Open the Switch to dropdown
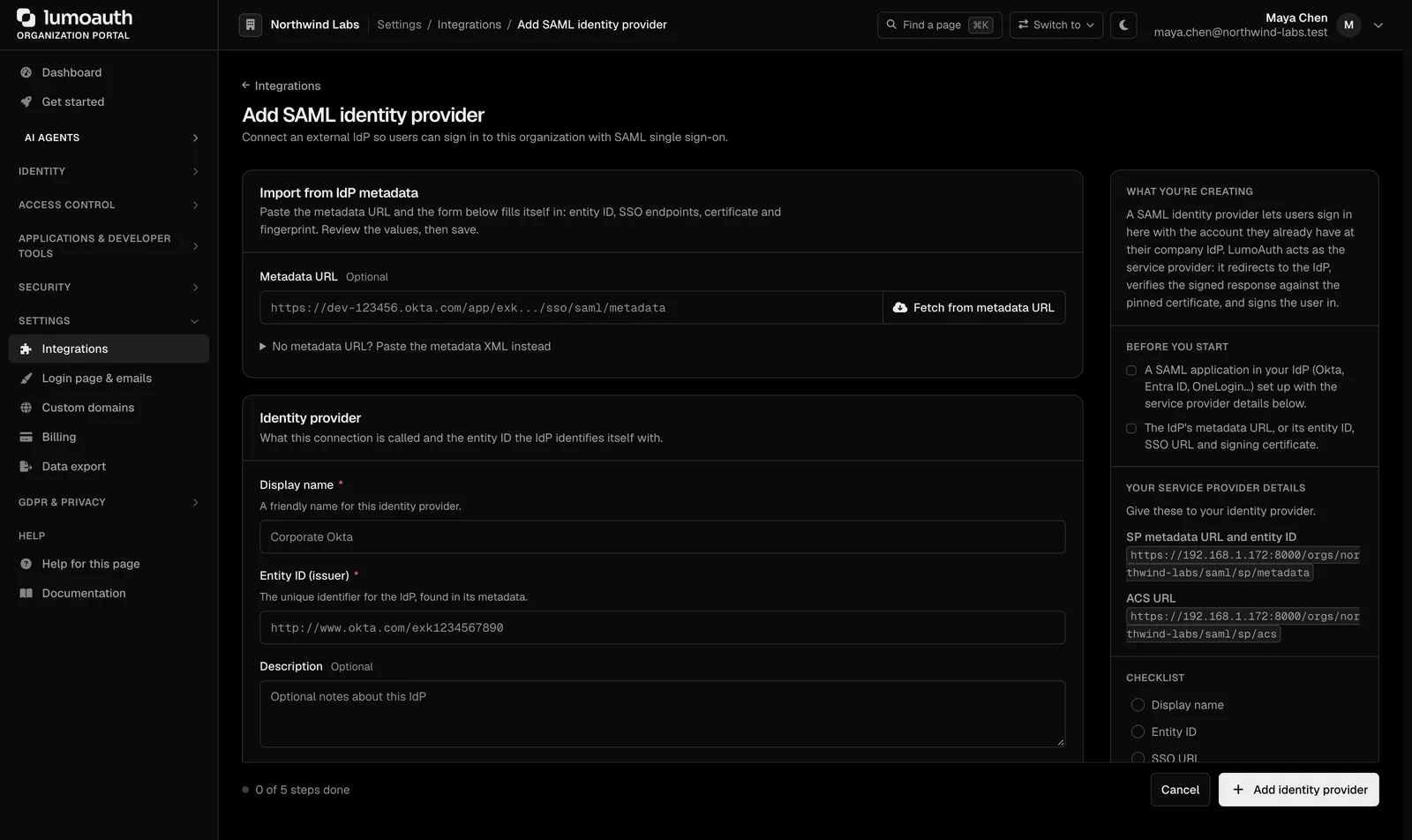 (1056, 25)
